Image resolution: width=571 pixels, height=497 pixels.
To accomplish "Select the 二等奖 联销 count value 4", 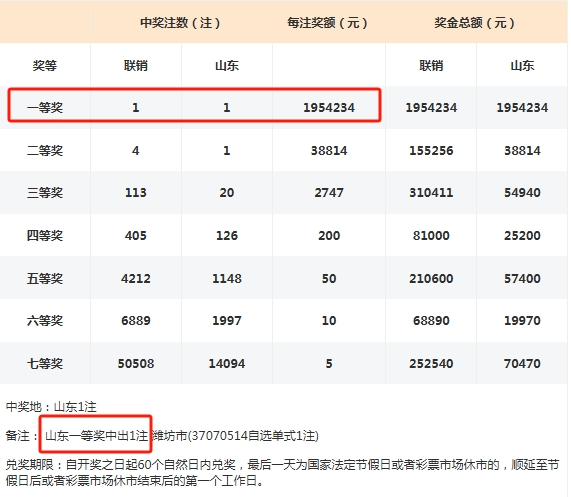I will pyautogui.click(x=136, y=150).
